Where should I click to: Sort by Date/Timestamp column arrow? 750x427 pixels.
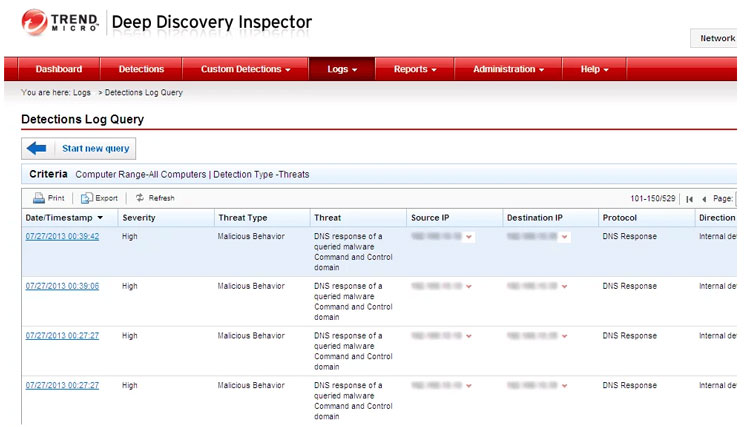(100, 218)
